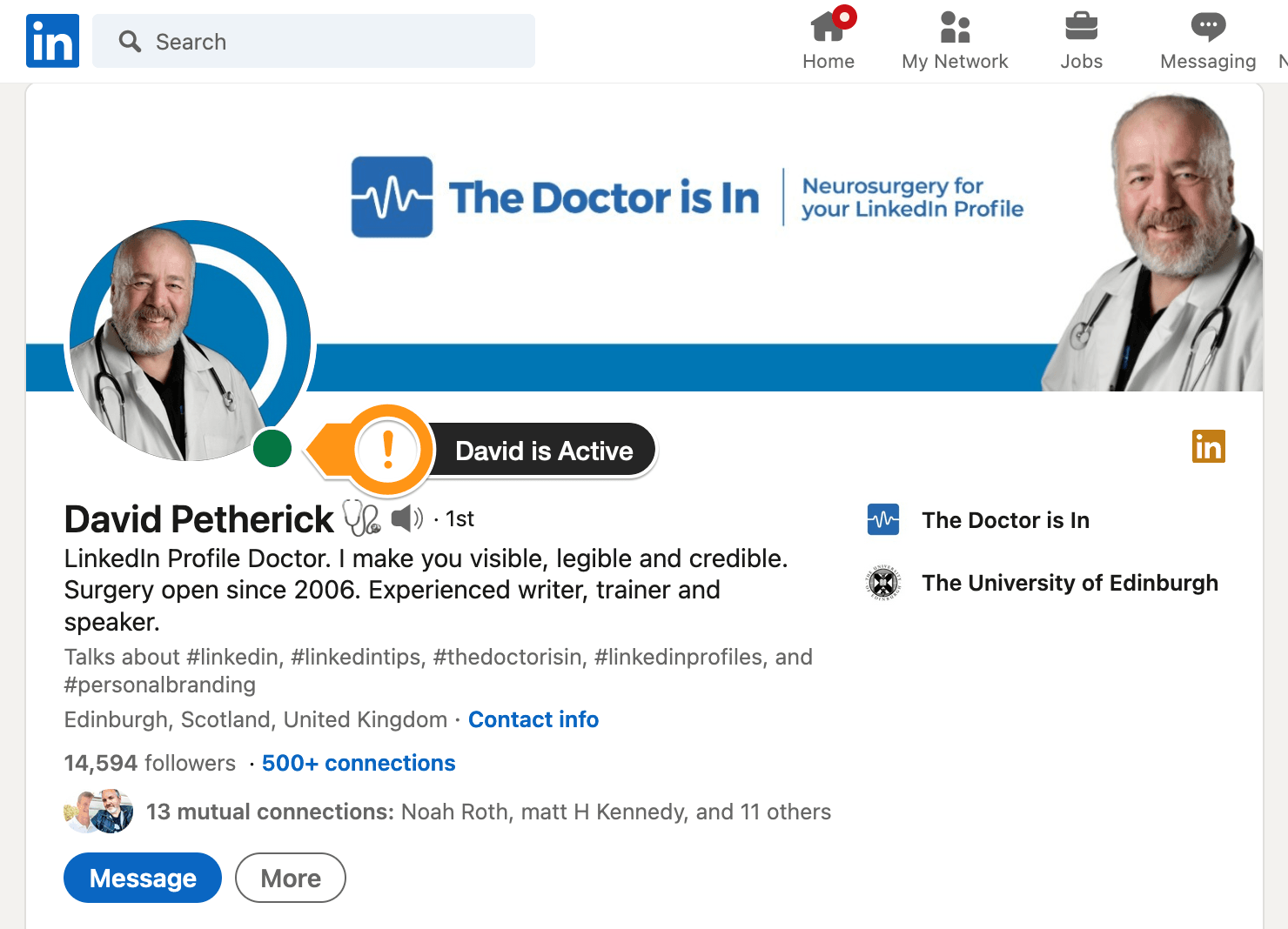
Task: Click the stethoscope emoji beside the name
Action: [361, 517]
